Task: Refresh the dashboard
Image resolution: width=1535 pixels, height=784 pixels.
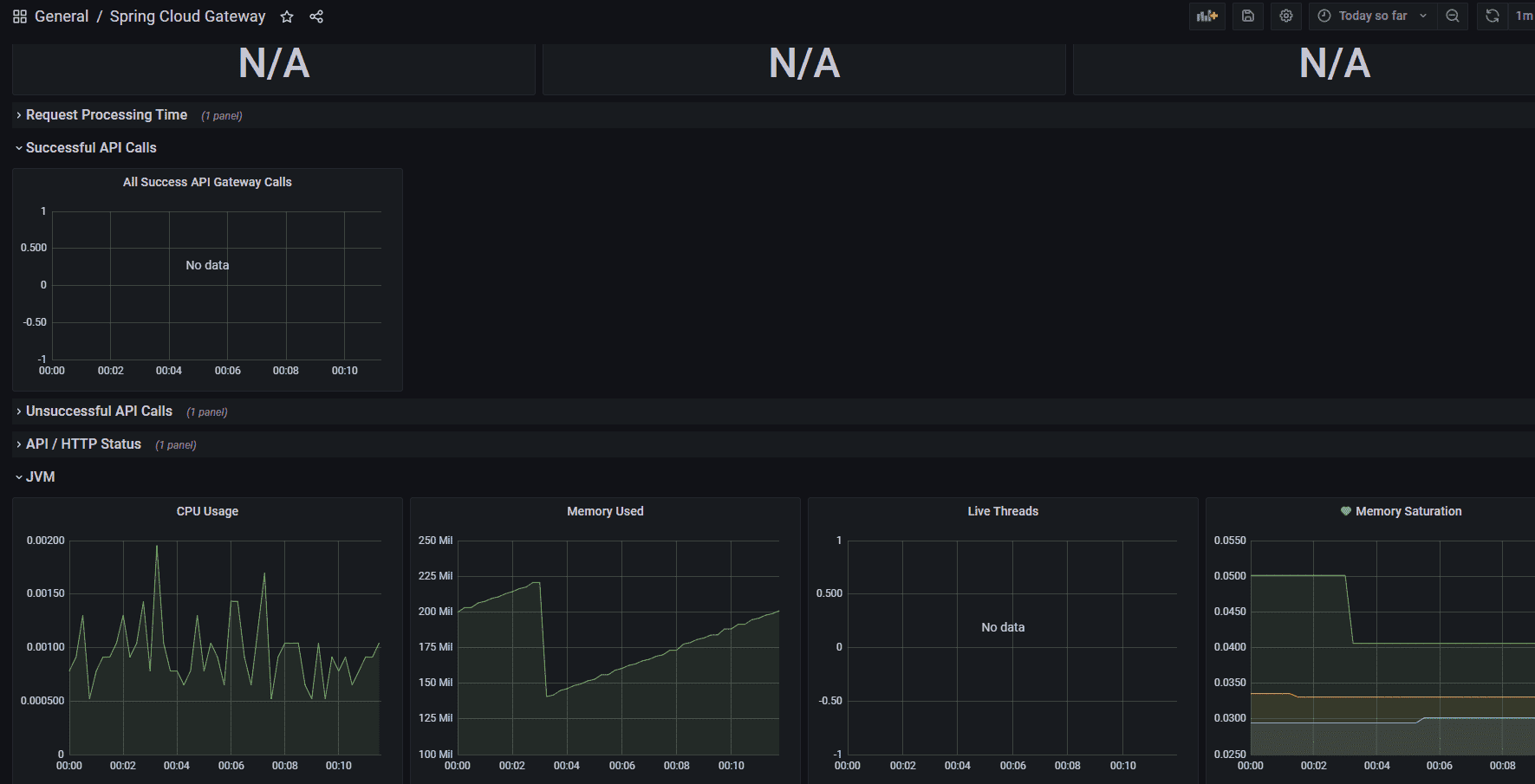Action: click(x=1493, y=16)
